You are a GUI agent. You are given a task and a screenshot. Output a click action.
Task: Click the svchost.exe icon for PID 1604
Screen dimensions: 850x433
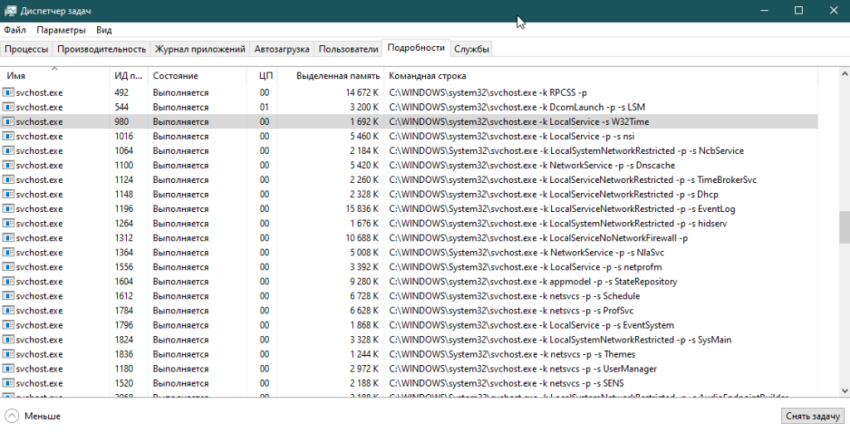click(x=8, y=282)
